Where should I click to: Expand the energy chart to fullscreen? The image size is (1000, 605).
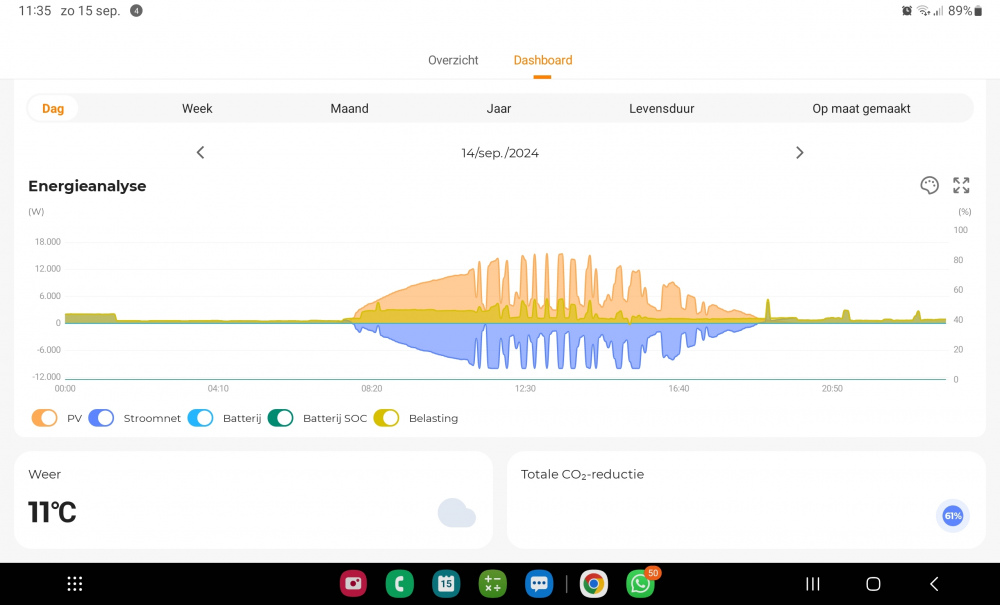961,185
